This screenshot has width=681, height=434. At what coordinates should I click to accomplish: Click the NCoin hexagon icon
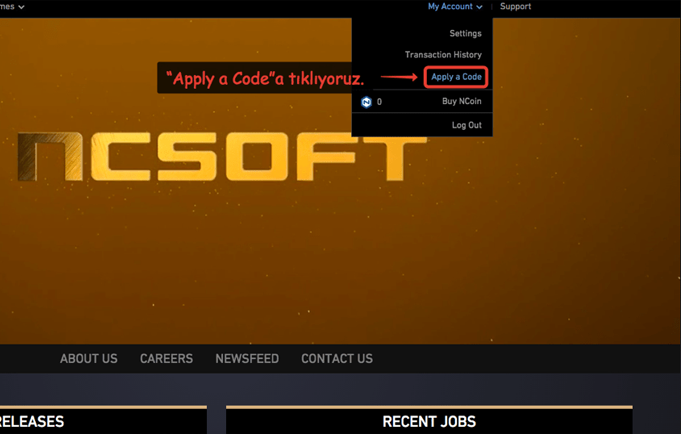pos(367,102)
